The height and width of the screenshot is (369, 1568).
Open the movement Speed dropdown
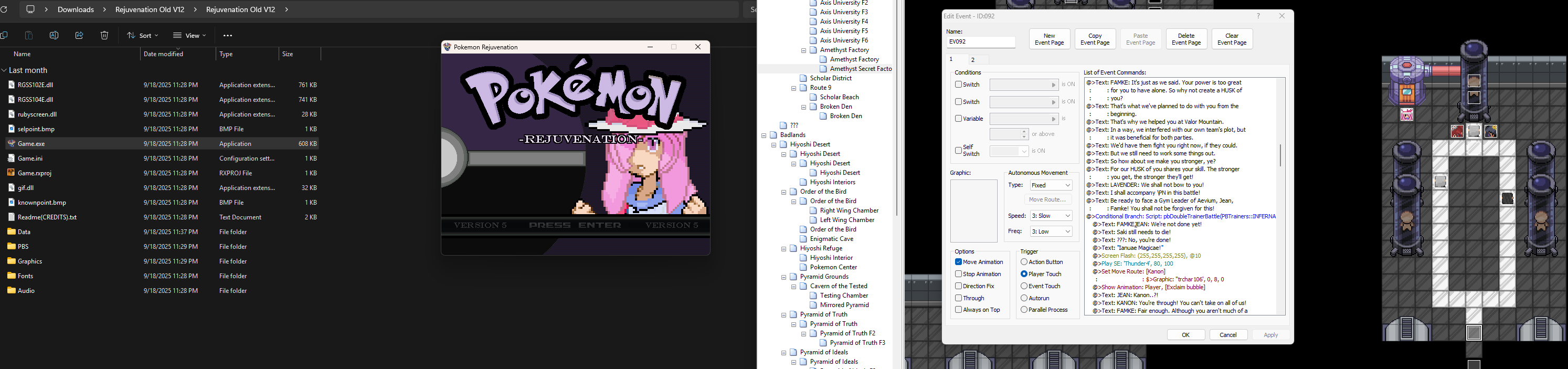(x=1051, y=216)
